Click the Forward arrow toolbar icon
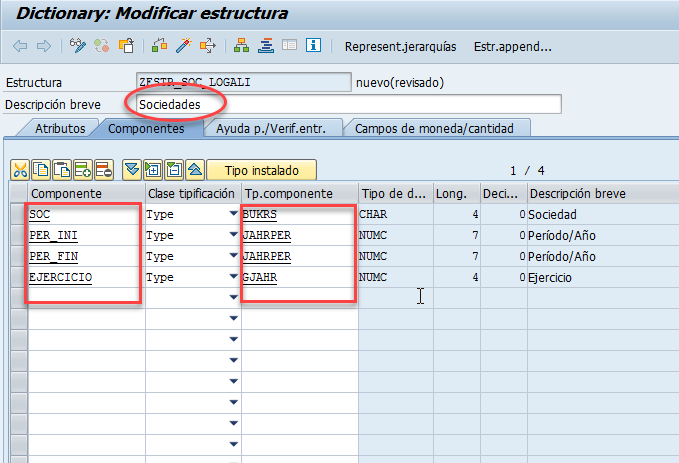This screenshot has width=679, height=463. [44, 45]
